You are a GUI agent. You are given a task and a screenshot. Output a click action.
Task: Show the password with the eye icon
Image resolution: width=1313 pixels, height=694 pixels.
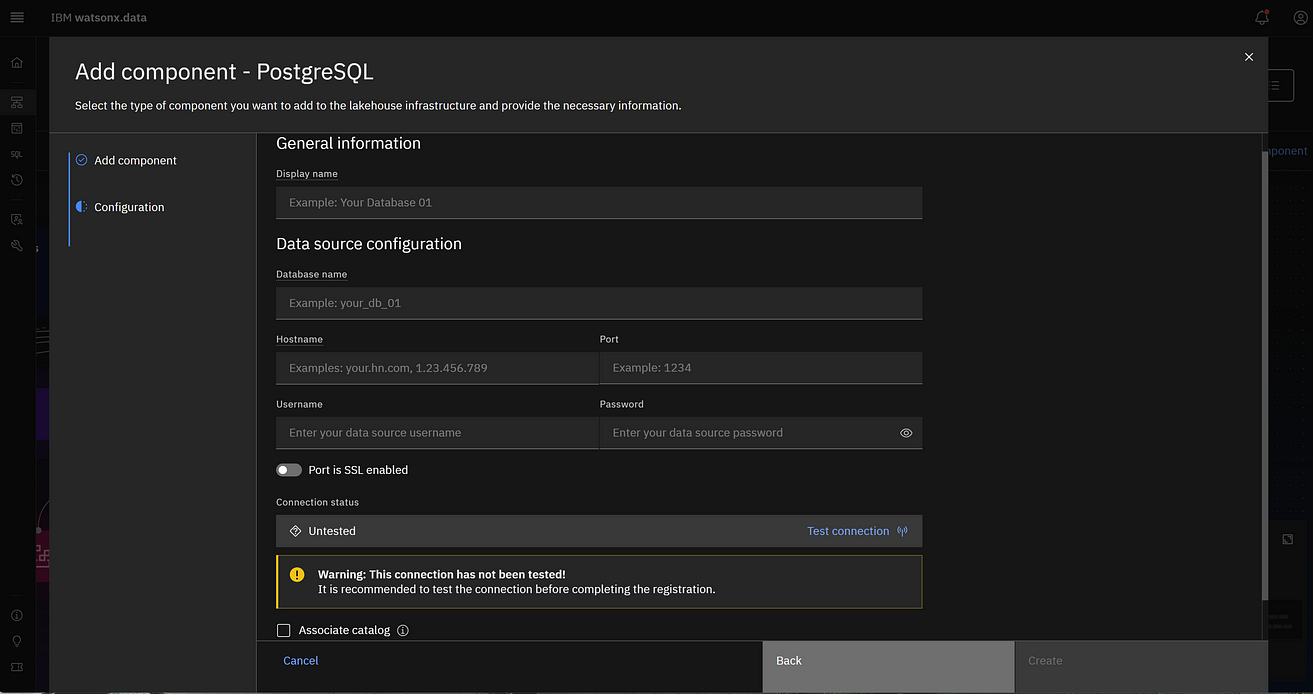(x=906, y=433)
